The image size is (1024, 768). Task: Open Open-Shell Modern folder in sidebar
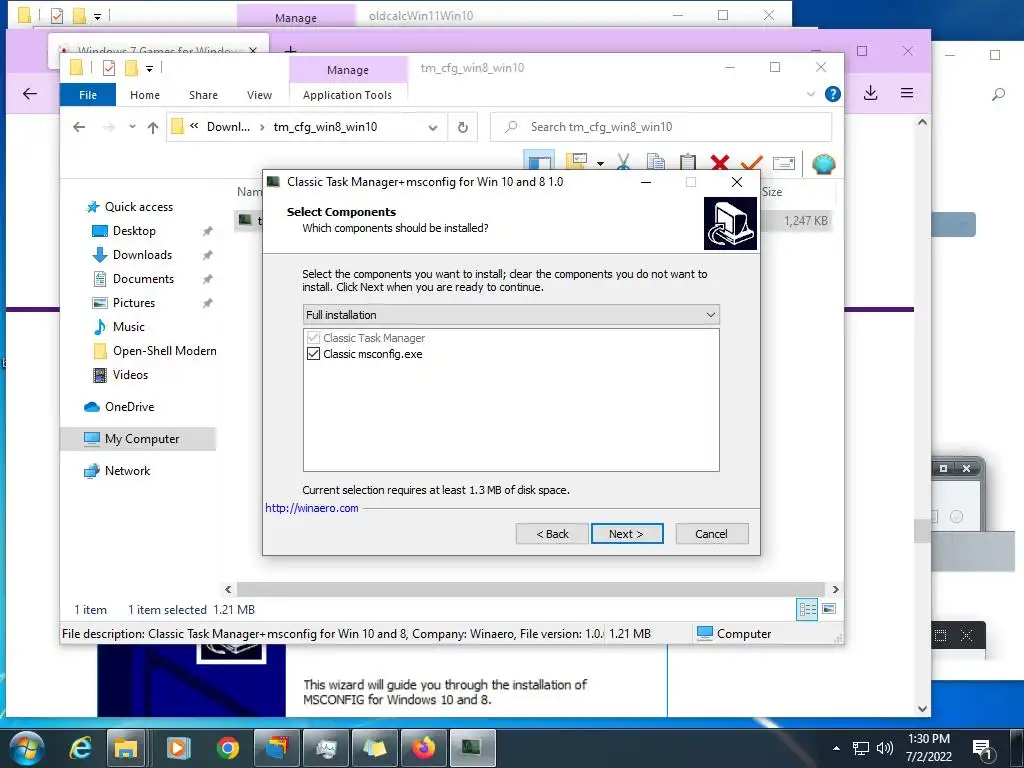pos(165,351)
